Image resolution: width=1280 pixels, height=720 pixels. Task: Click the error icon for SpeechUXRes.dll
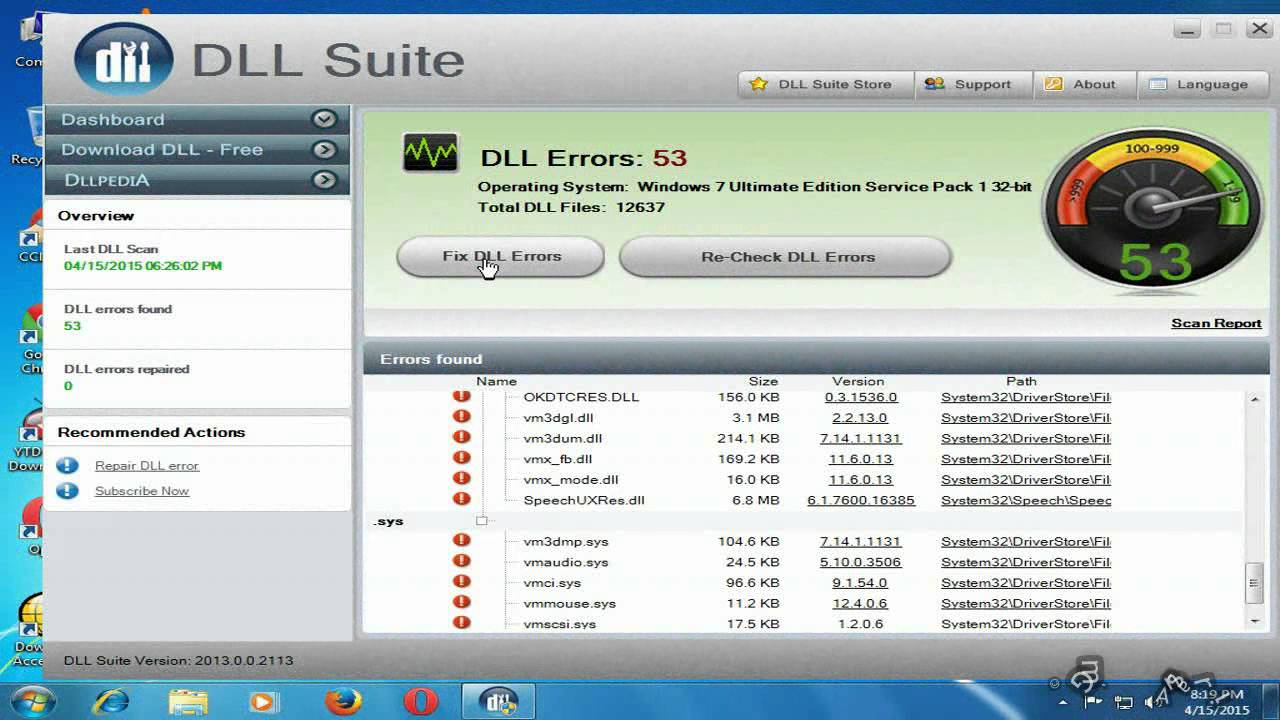tap(461, 499)
